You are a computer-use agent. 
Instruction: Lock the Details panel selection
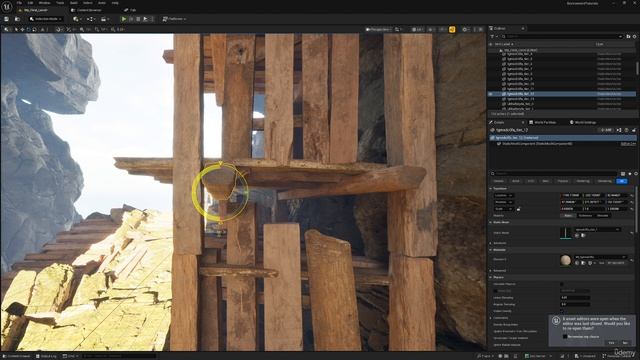pos(634,130)
